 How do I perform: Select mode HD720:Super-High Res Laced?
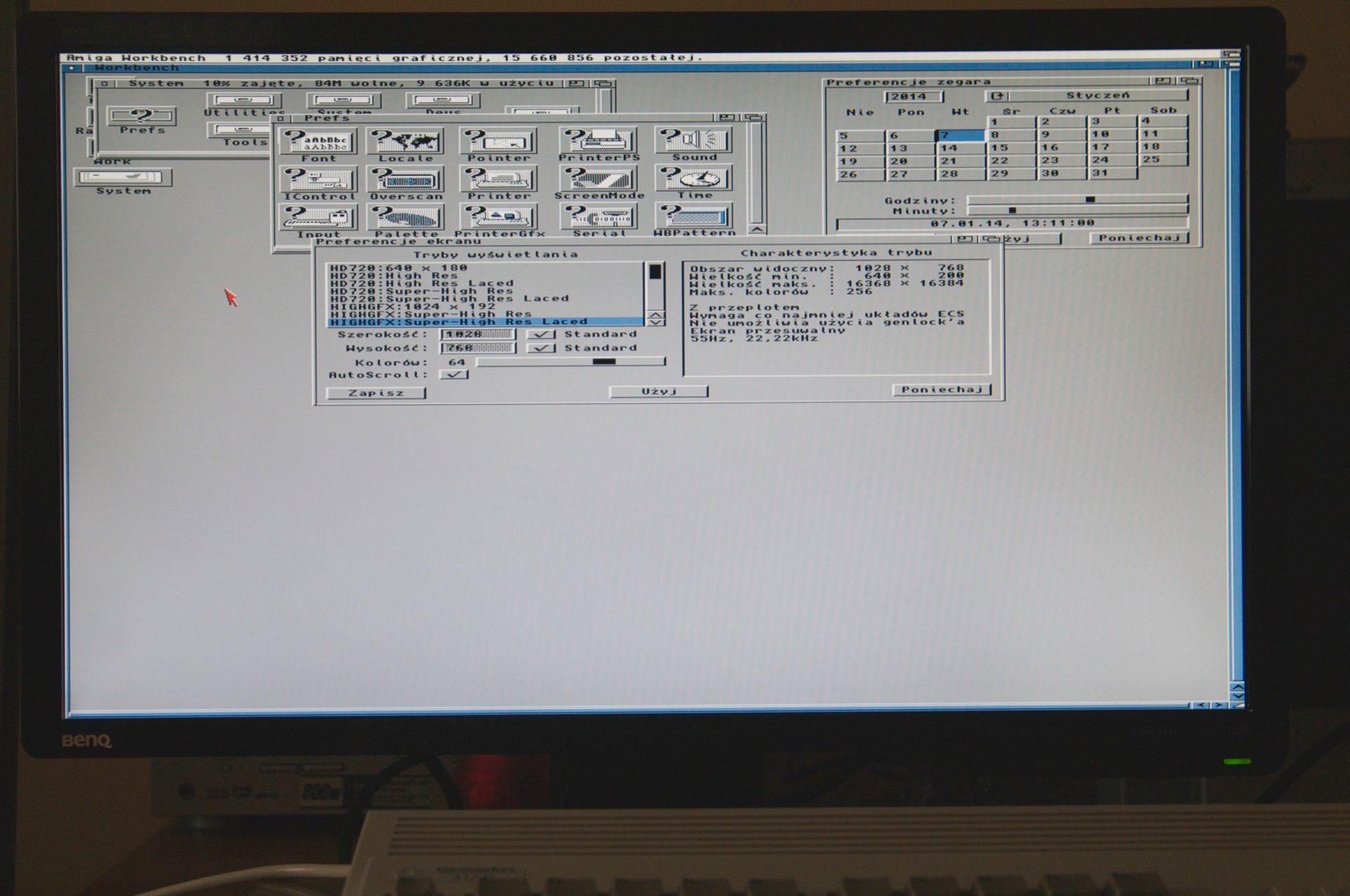[485, 299]
